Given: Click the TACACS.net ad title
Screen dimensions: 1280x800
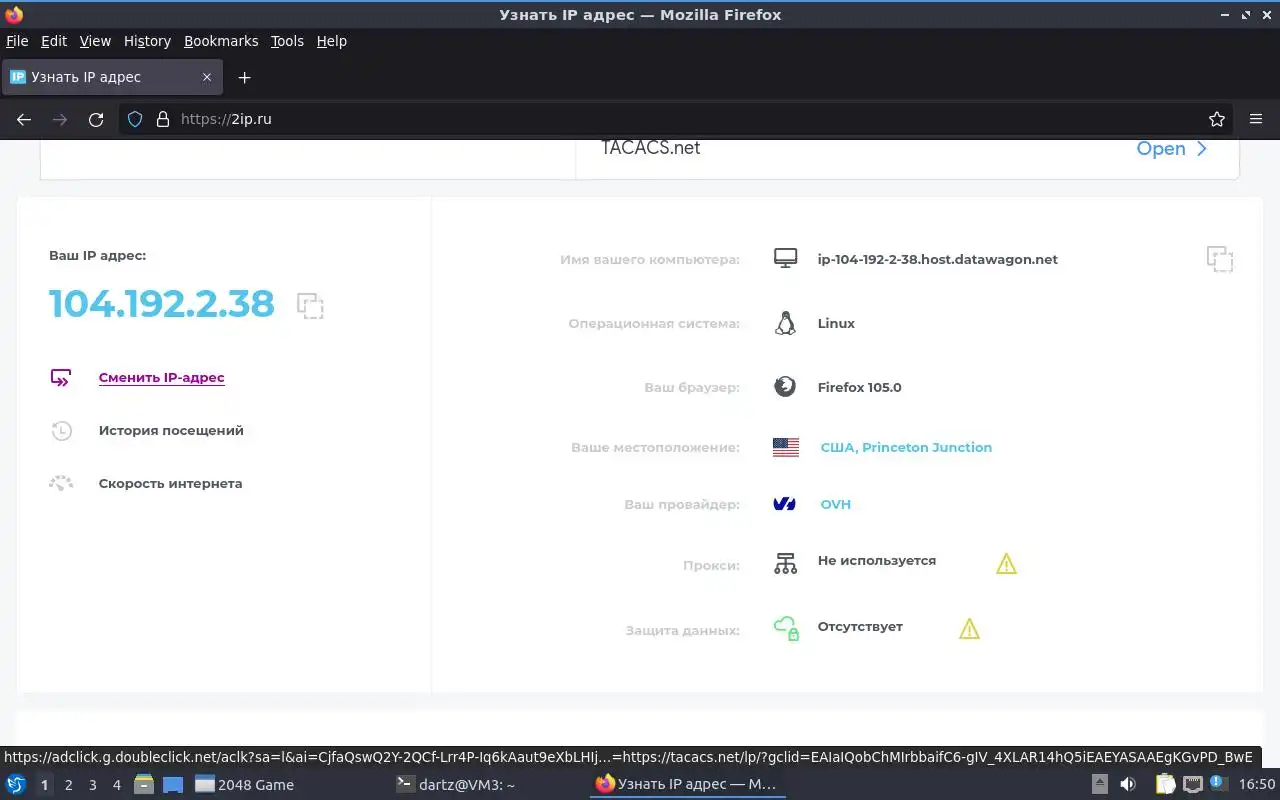Looking at the screenshot, I should point(651,148).
